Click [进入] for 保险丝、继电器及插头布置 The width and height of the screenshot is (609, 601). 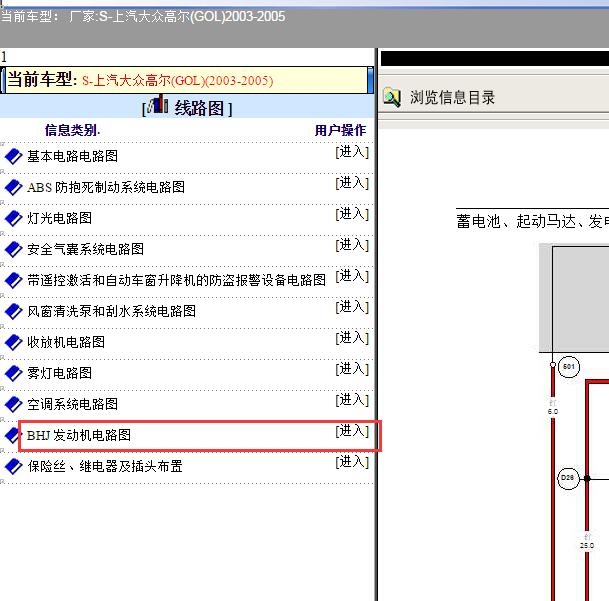[352, 463]
